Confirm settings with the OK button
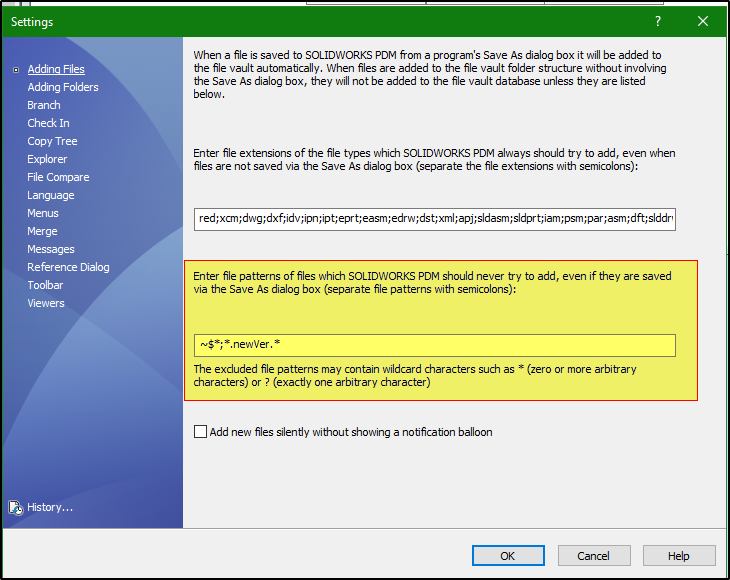 (508, 556)
